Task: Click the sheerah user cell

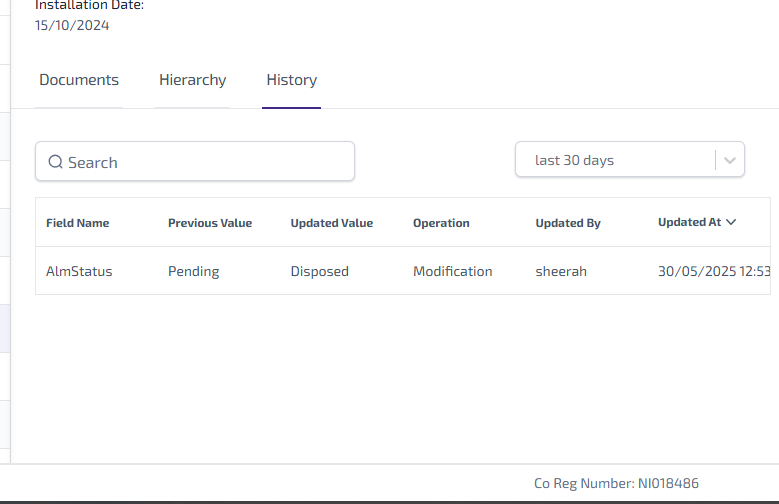Action: tap(562, 271)
